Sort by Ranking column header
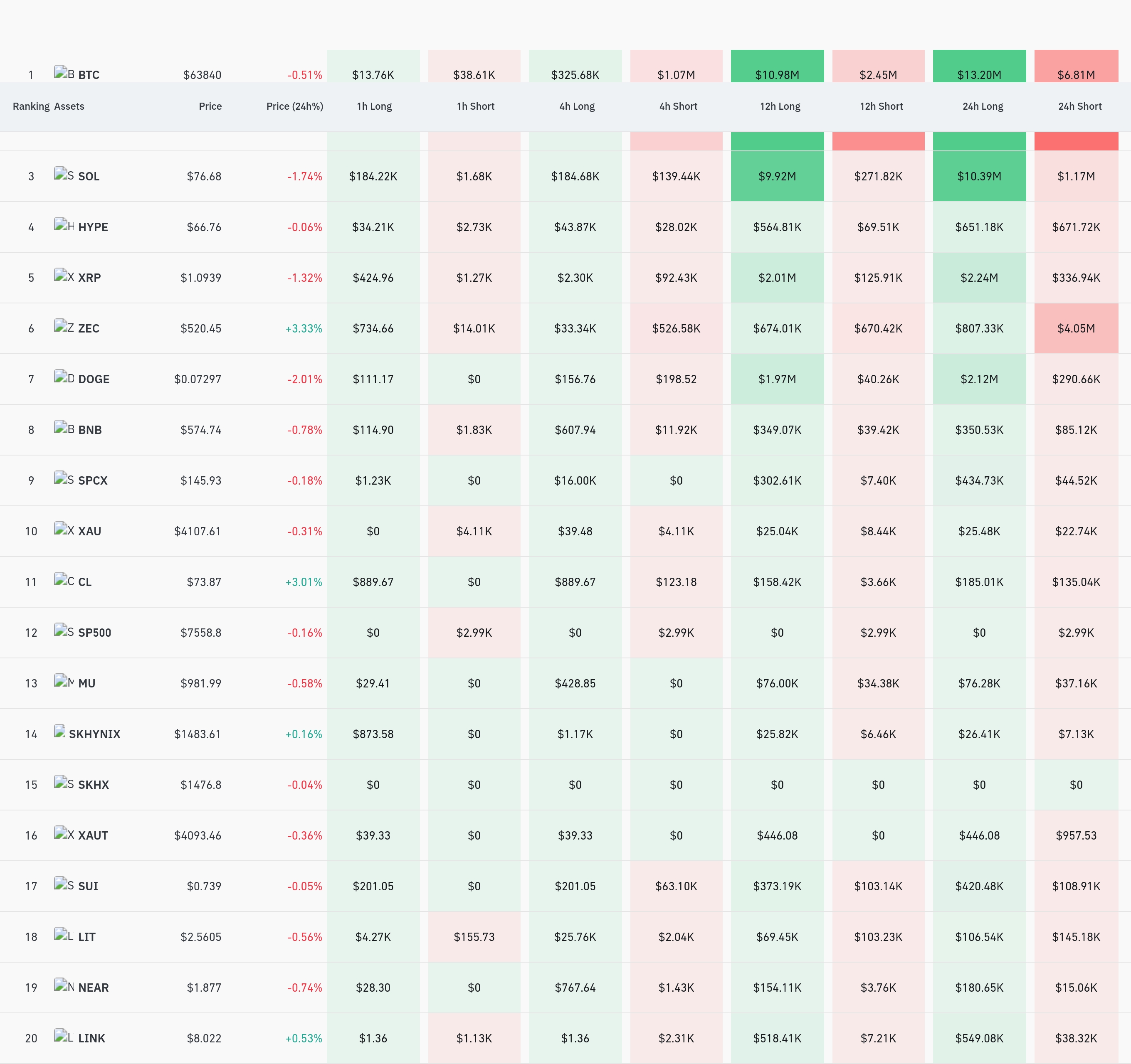Screen dimensions: 1131x1064 31,106
